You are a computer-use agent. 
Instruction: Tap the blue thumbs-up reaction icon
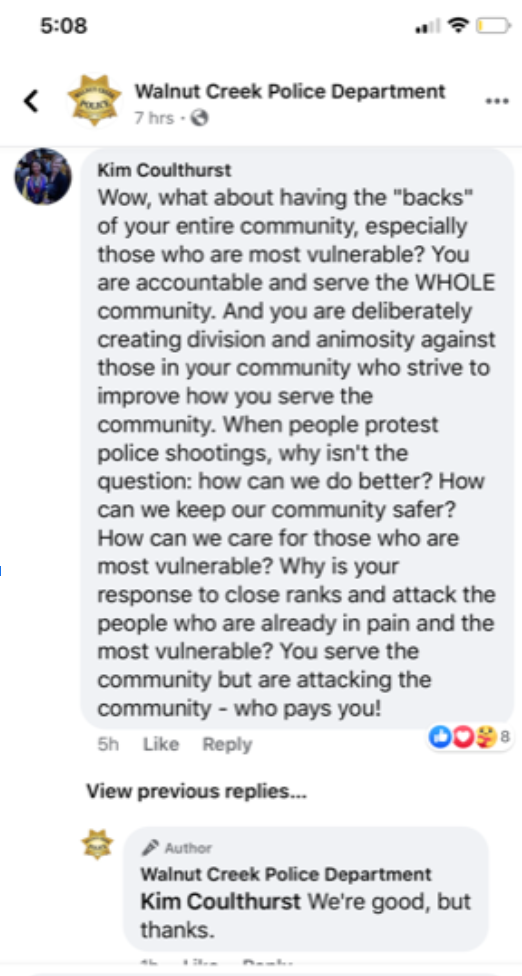coord(439,738)
